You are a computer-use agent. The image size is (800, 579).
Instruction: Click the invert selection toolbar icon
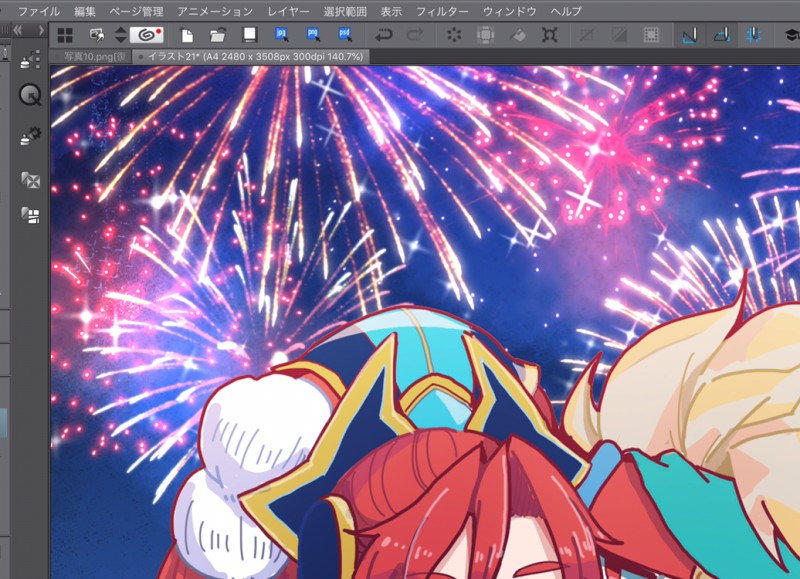[619, 35]
